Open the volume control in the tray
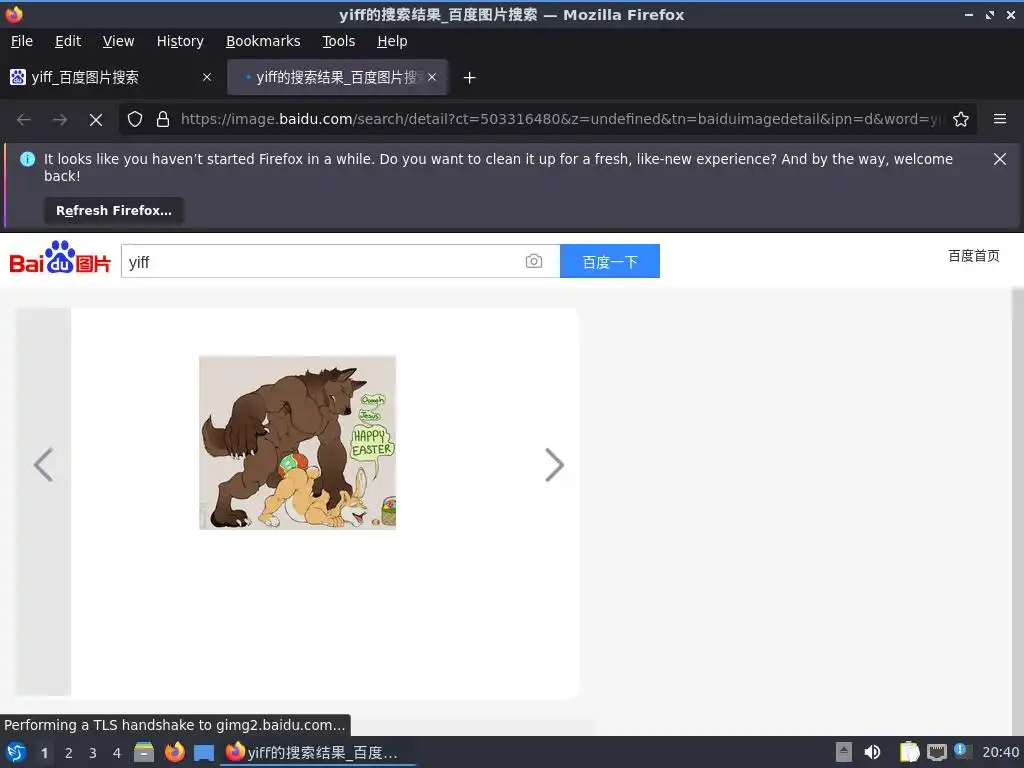This screenshot has width=1024, height=768. click(x=872, y=752)
